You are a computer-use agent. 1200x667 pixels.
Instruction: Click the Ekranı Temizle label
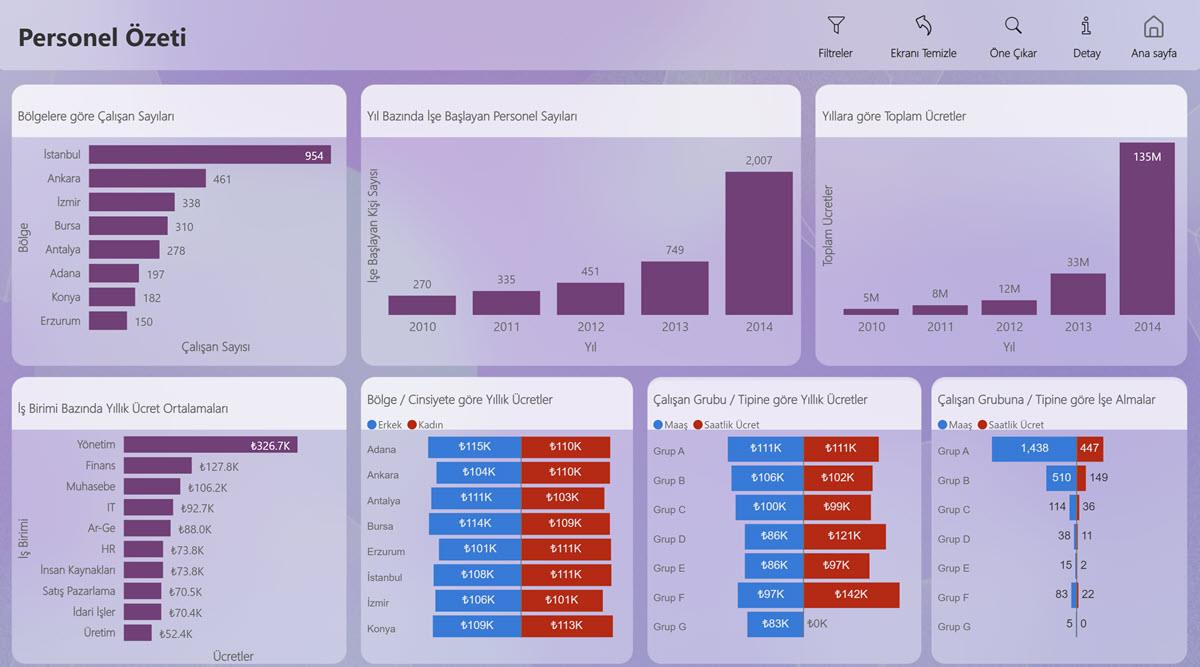923,53
